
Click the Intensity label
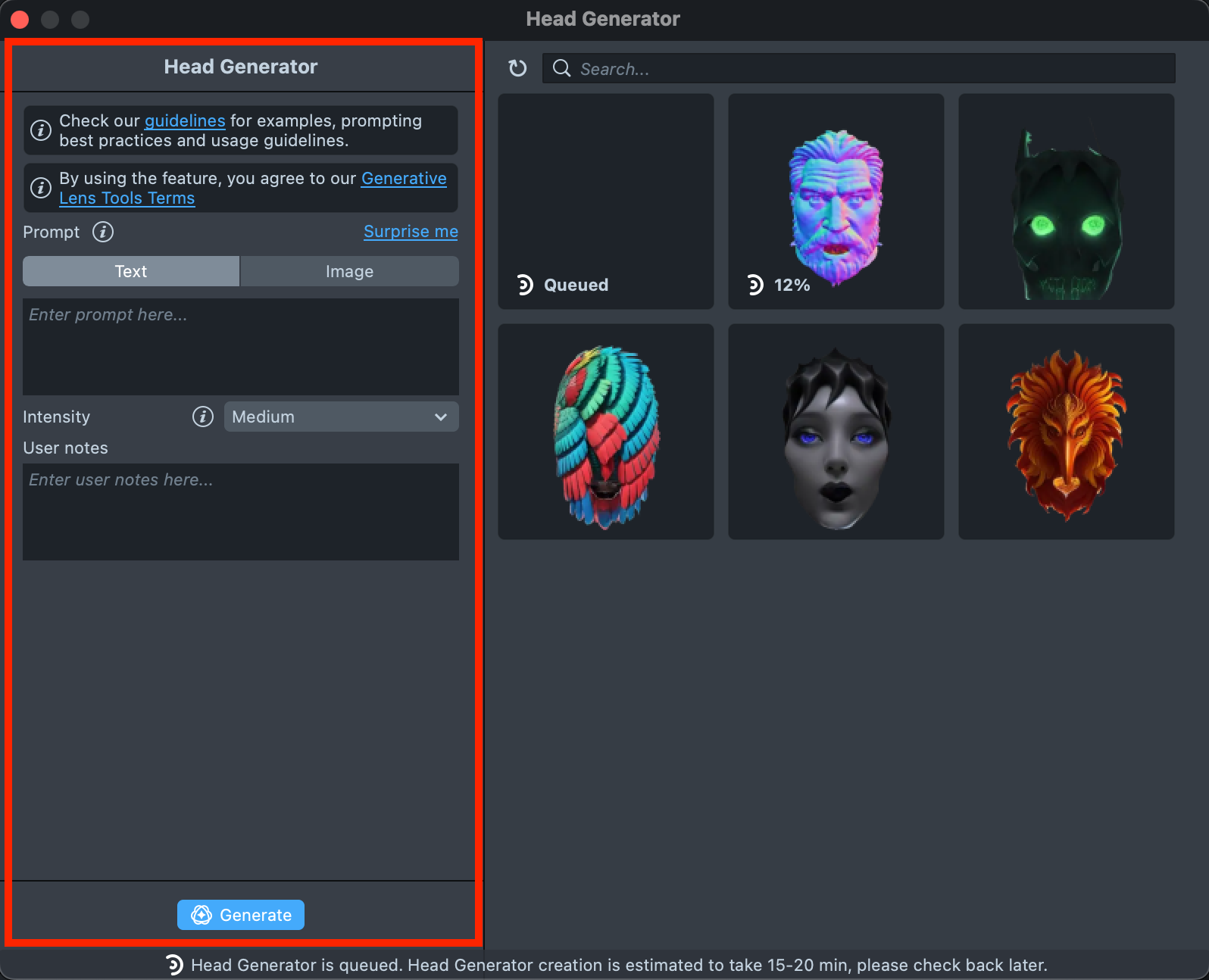coord(56,417)
